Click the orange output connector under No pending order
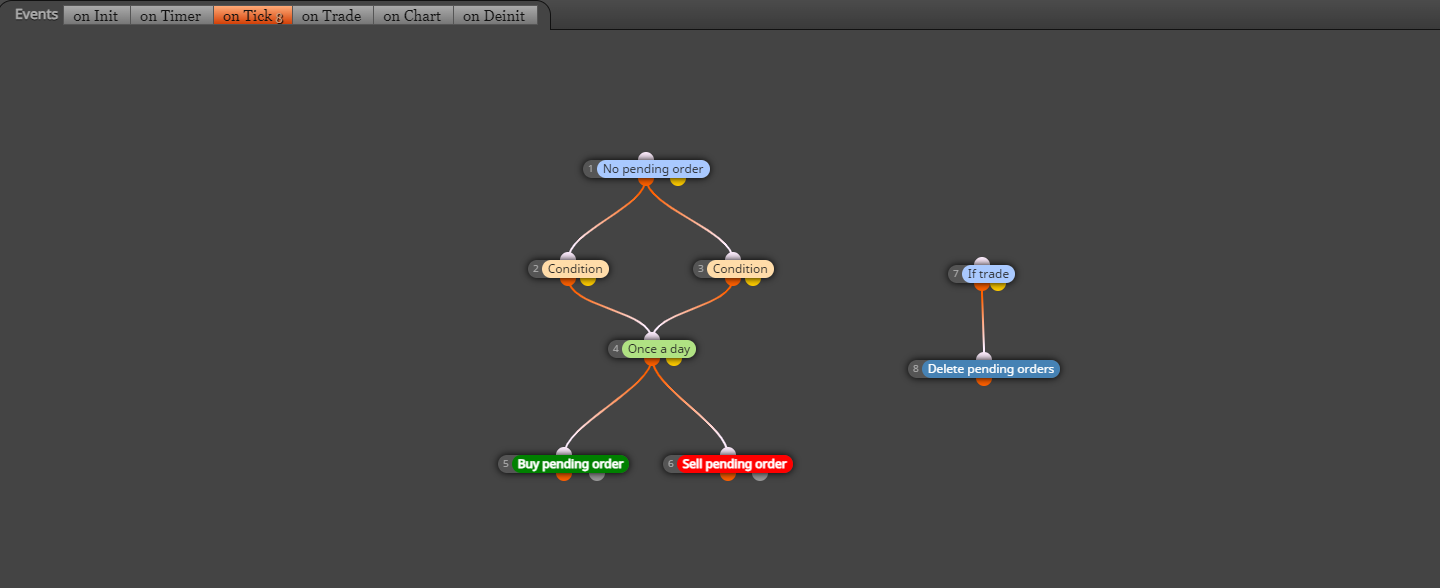The image size is (1440, 588). click(646, 181)
